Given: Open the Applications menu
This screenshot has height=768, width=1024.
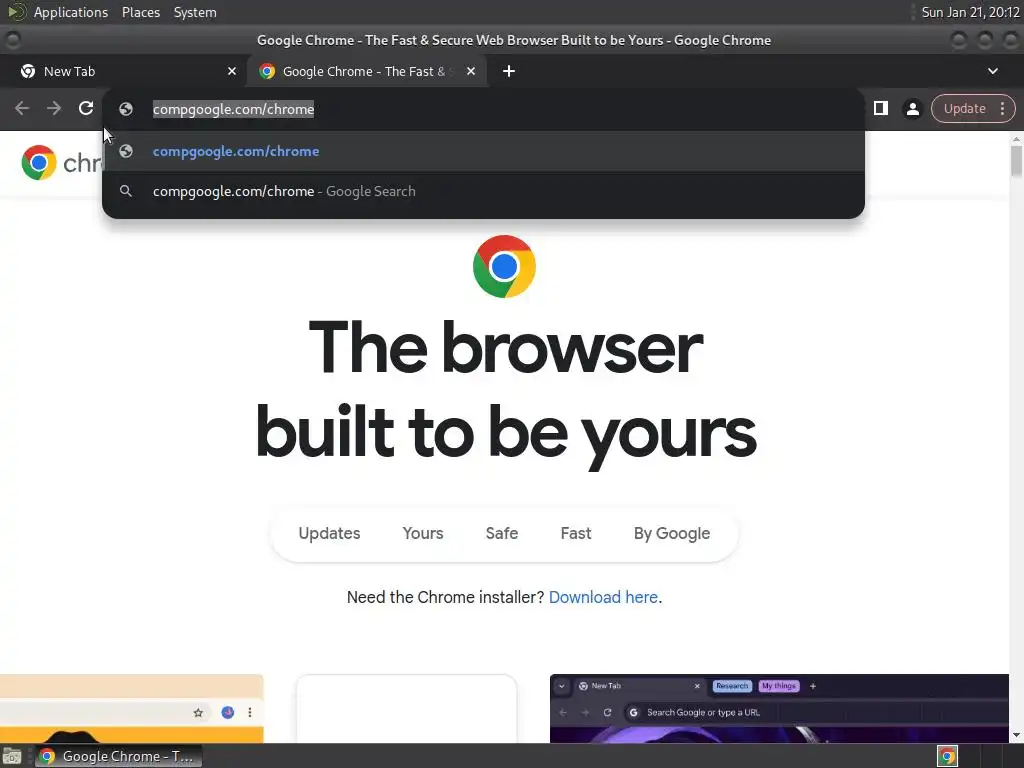Looking at the screenshot, I should [x=71, y=12].
